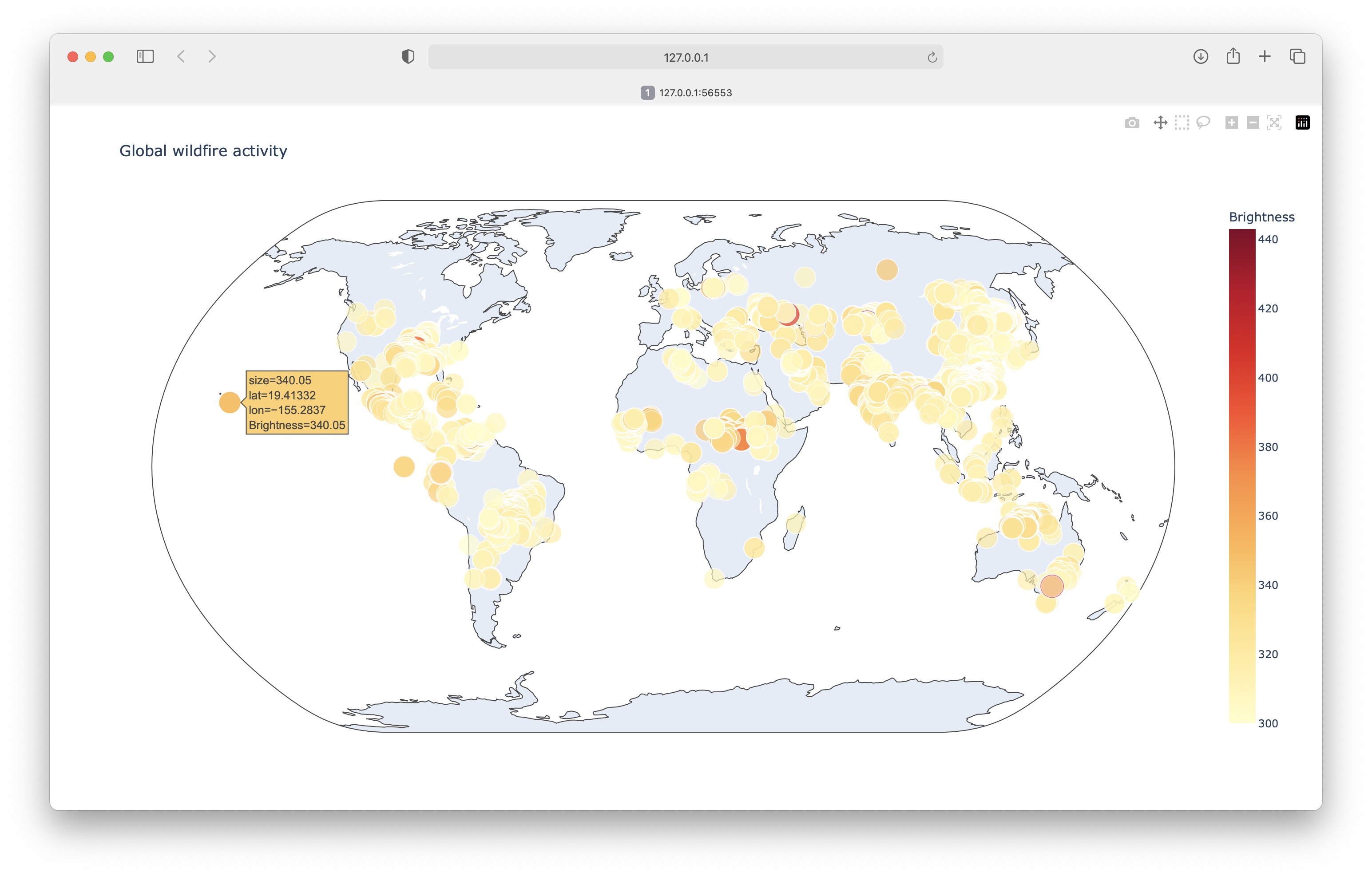Zoom out of the map

point(1253,122)
